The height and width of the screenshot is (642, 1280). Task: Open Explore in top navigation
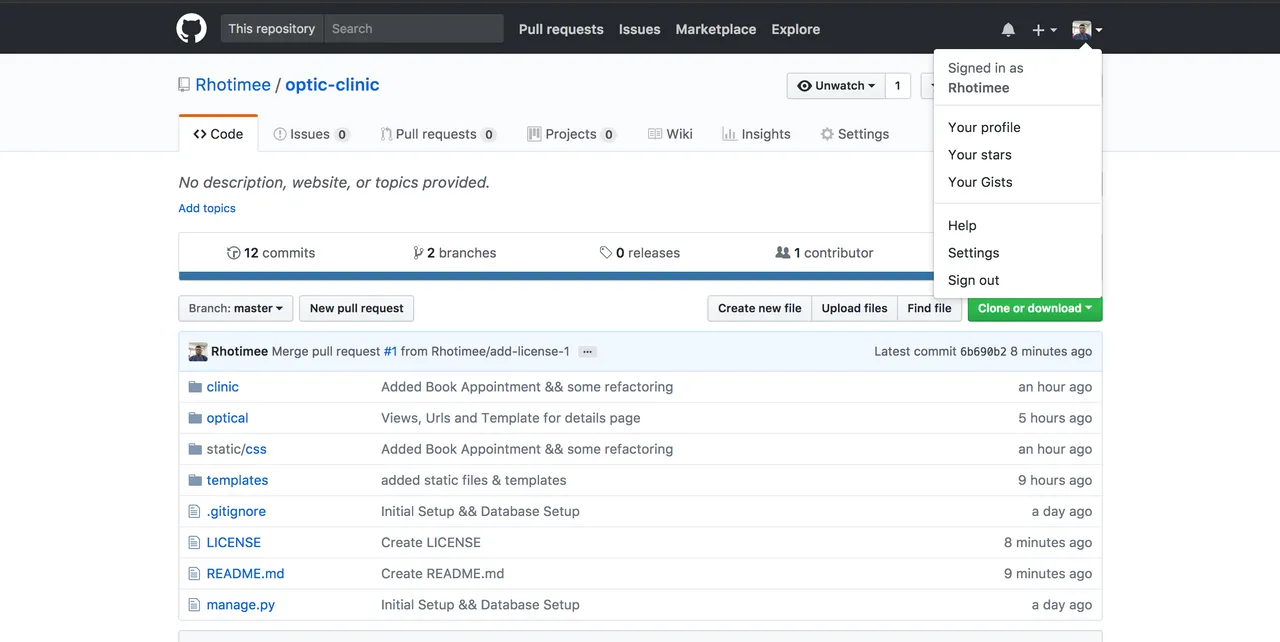click(x=796, y=29)
